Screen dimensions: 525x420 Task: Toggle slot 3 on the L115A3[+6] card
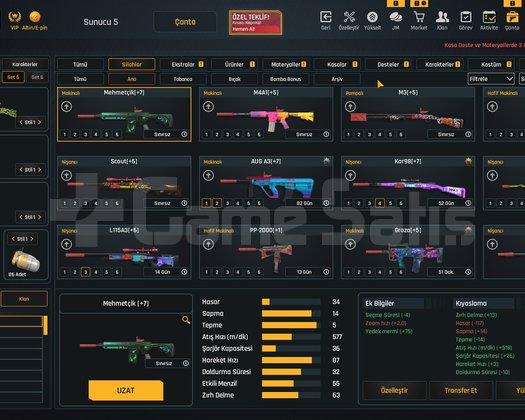pyautogui.click(x=85, y=272)
